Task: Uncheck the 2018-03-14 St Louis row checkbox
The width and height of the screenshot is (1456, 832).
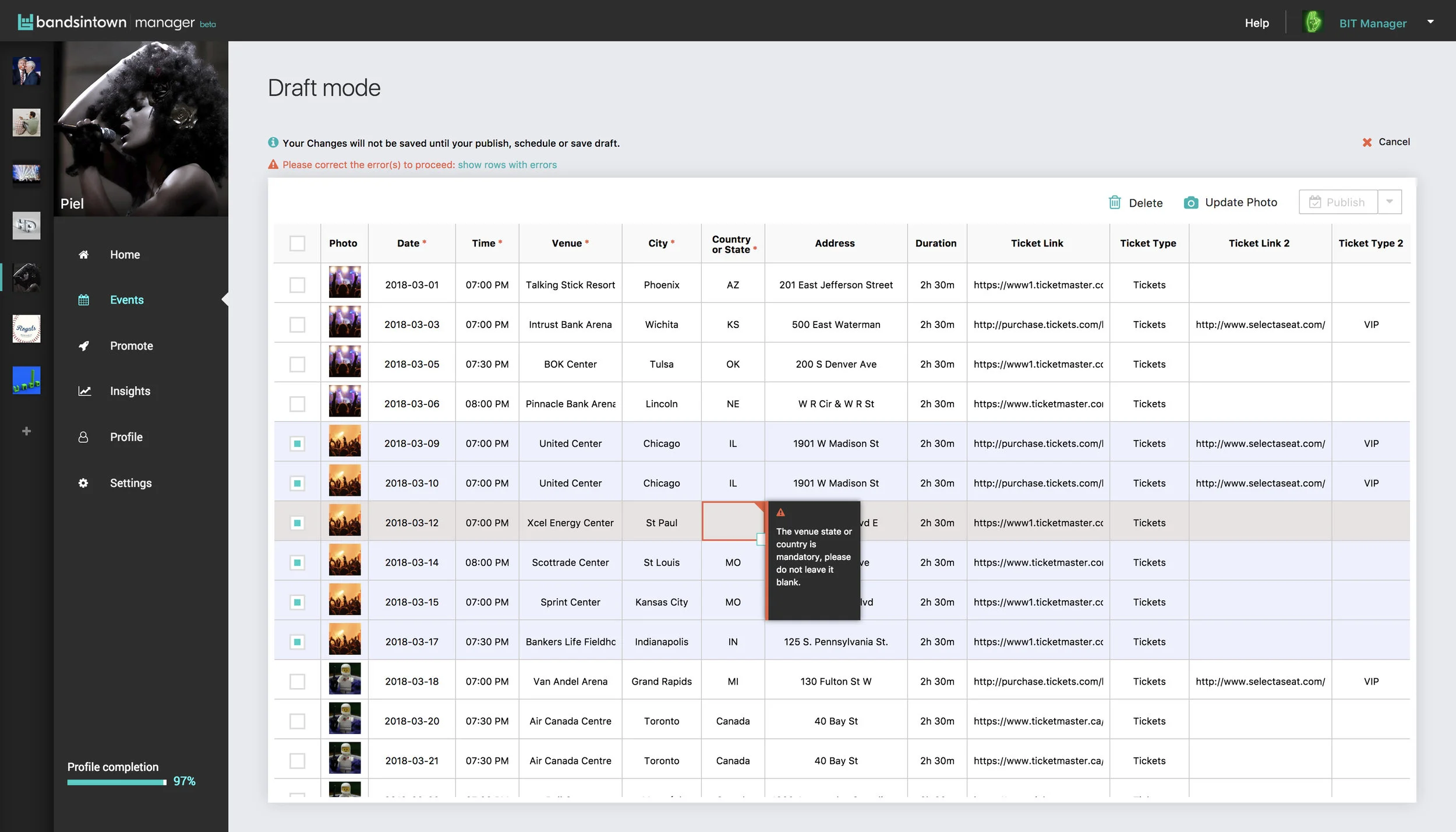Action: coord(297,562)
